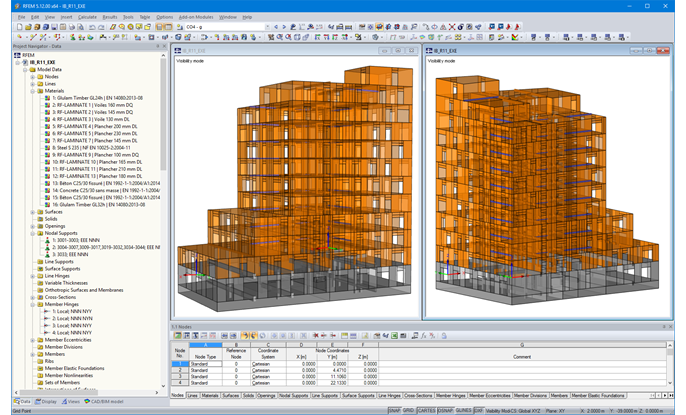Image resolution: width=686 pixels, height=415 pixels.
Task: Go to next load case with right arrow
Action: [x=284, y=27]
